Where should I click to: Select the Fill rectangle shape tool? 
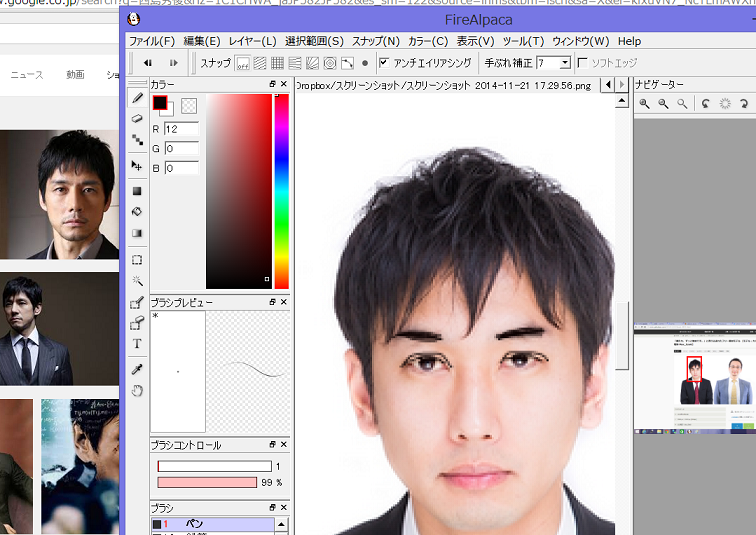pyautogui.click(x=137, y=191)
